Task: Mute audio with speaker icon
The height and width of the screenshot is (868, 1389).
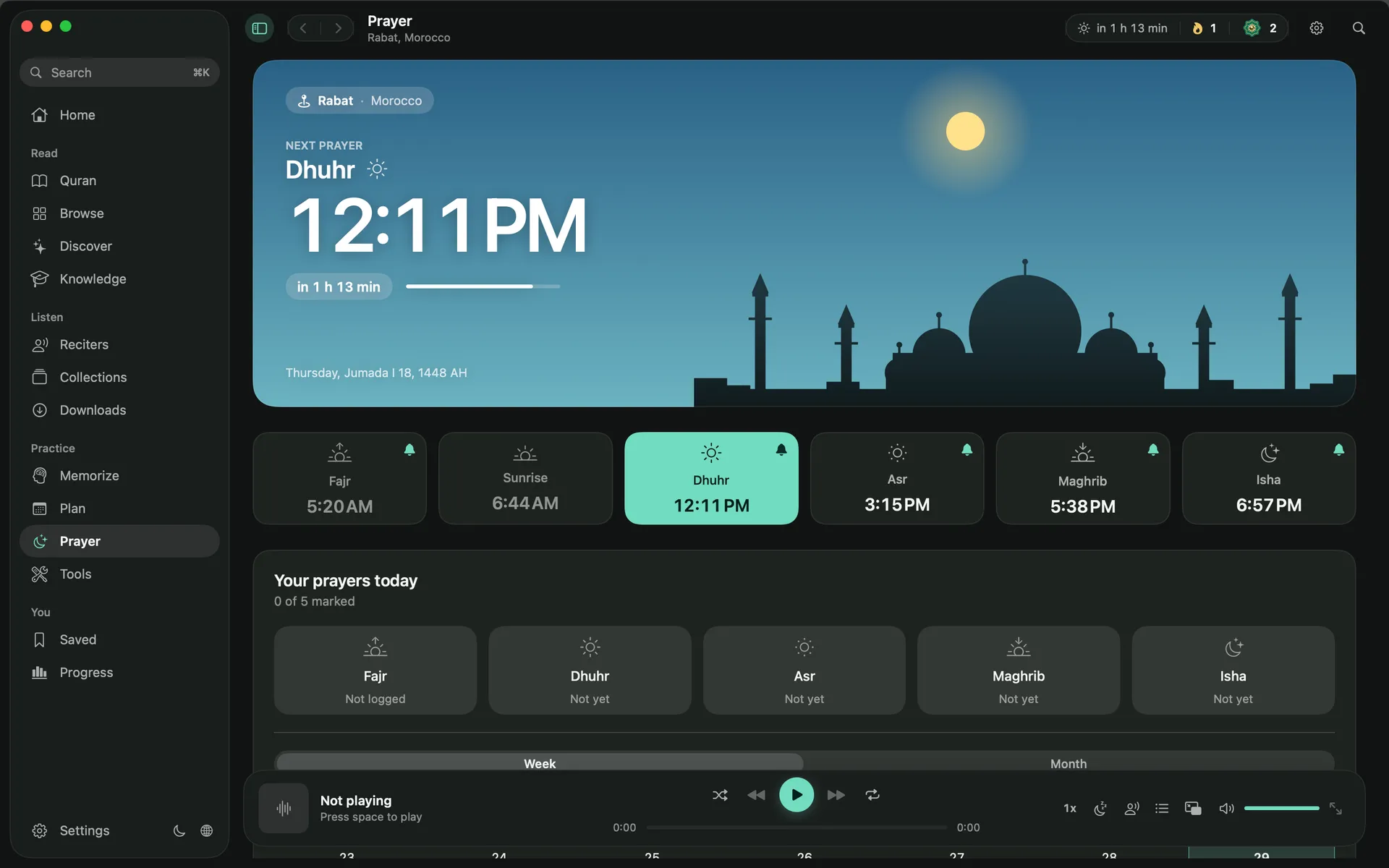Action: (x=1226, y=808)
